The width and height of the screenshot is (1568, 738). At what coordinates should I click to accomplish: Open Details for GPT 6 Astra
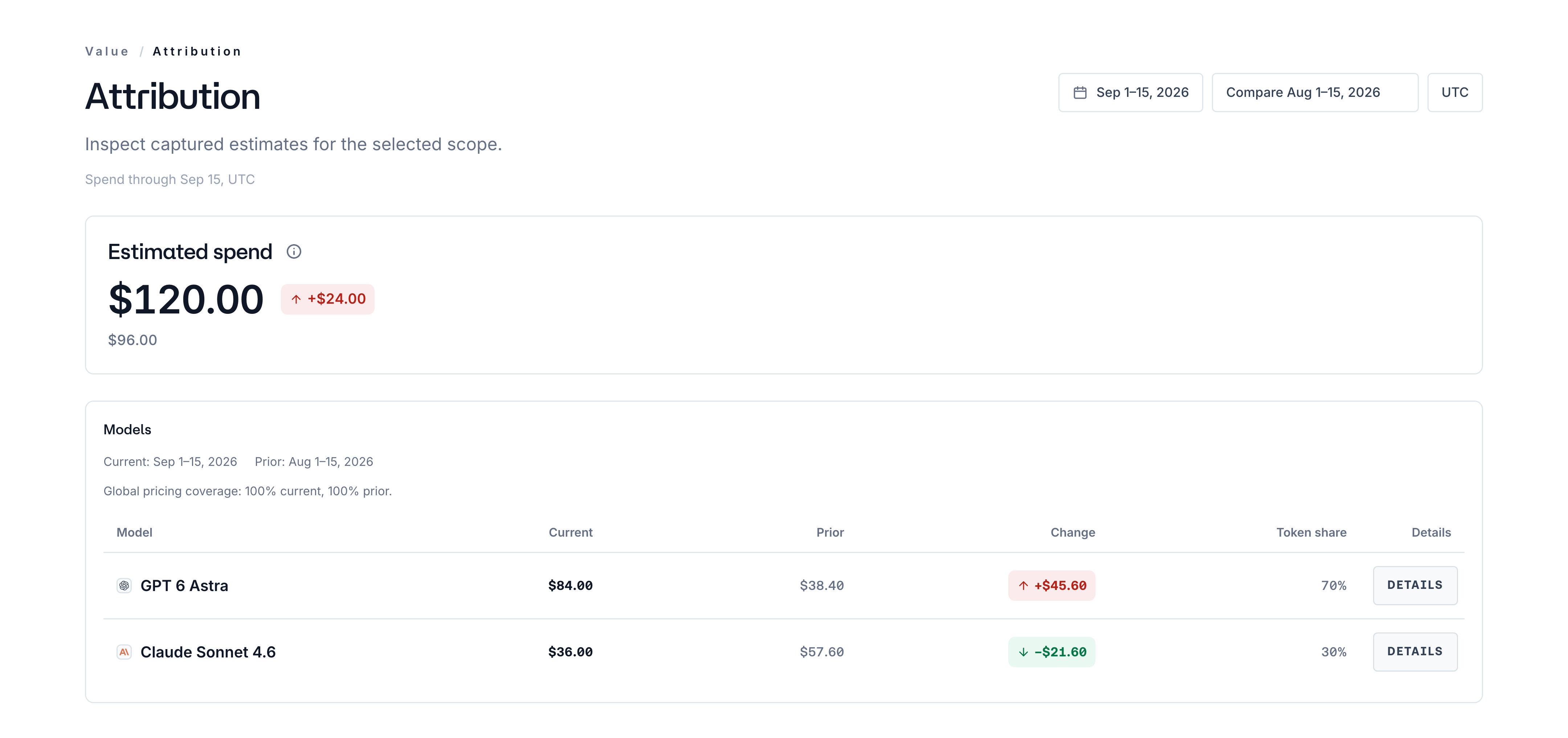1414,585
